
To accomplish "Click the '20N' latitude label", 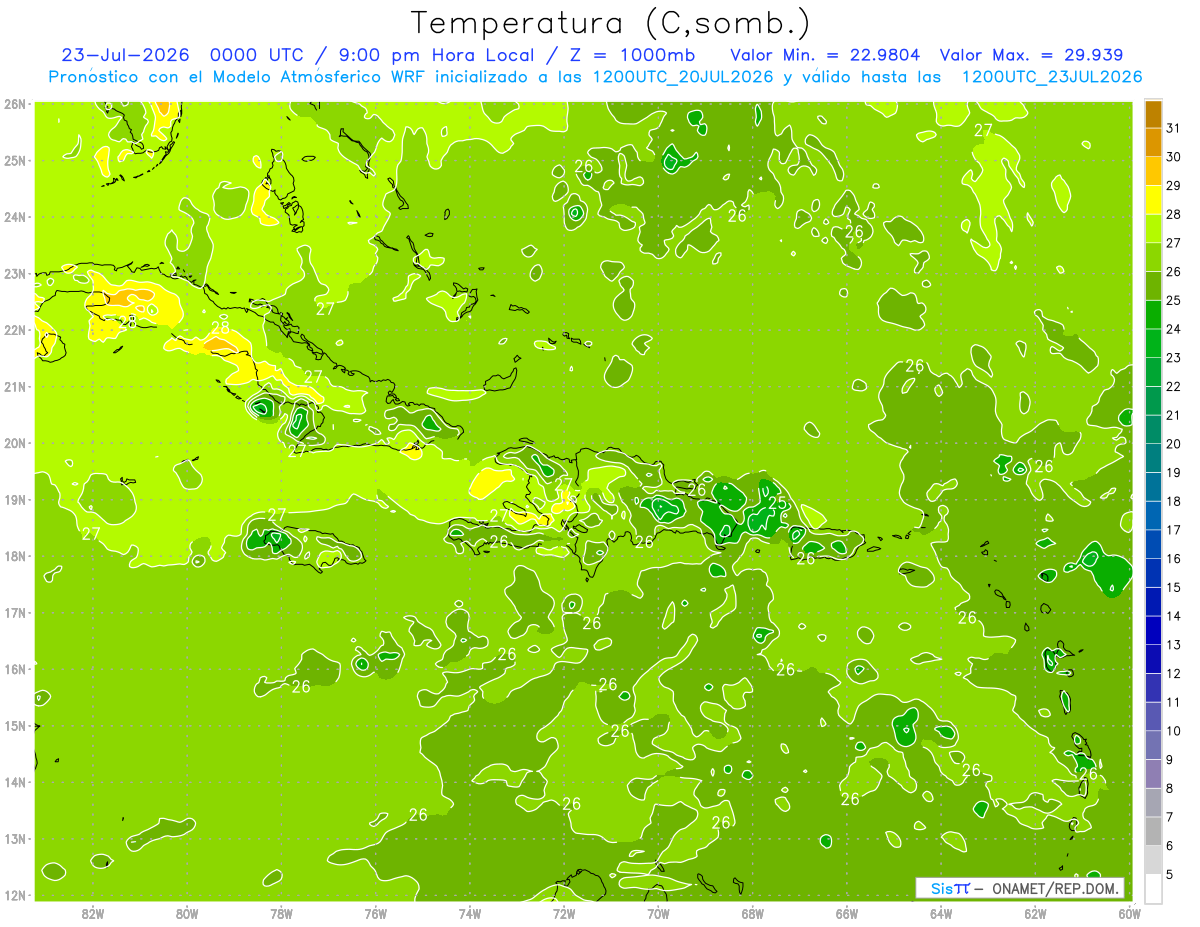I will click(x=15, y=443).
